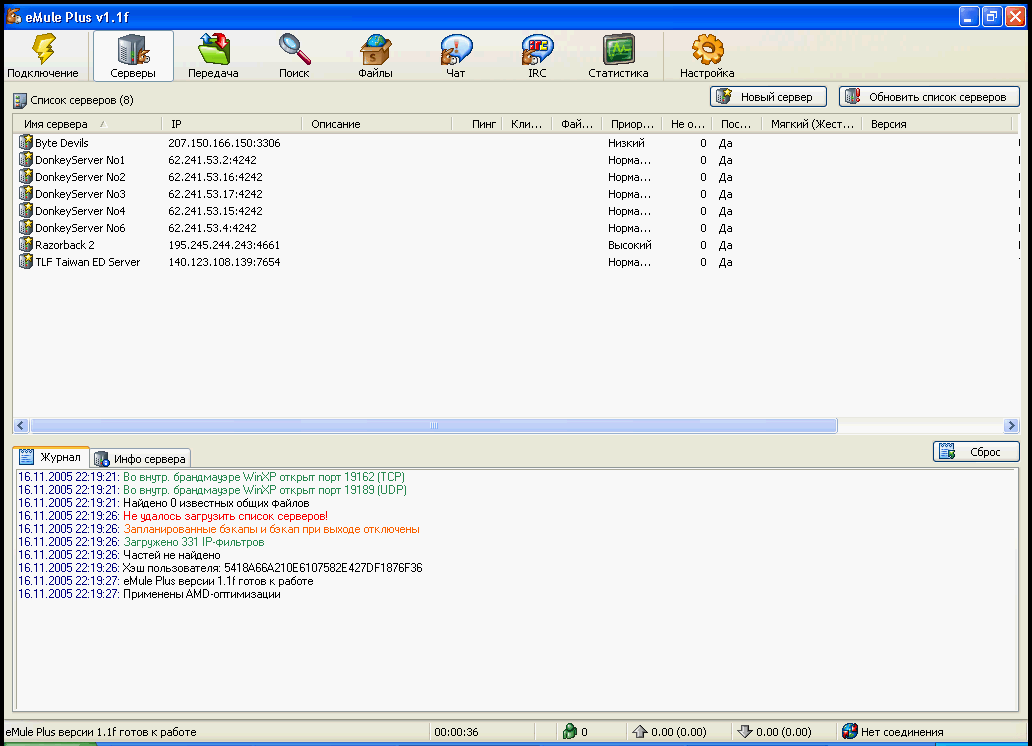1032x746 pixels.
Task: Select IP 140.123.108.139:7654 cell
Action: point(224,262)
